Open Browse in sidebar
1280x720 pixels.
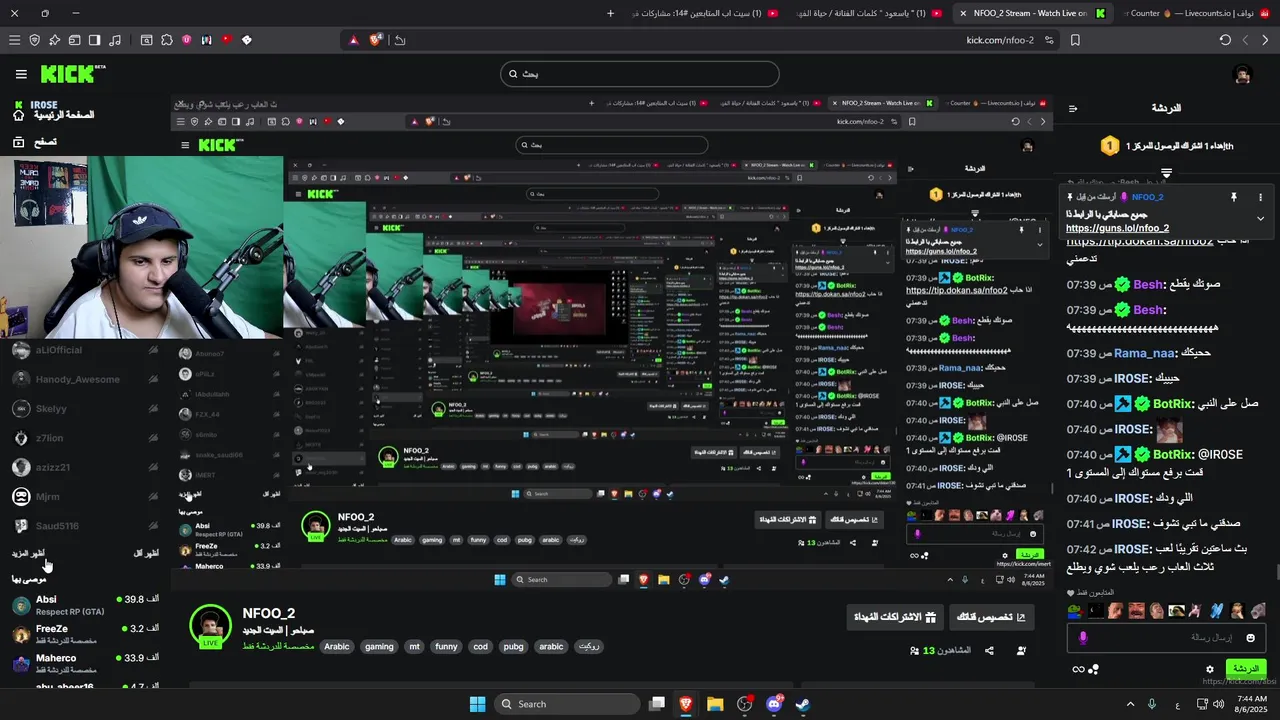point(35,142)
